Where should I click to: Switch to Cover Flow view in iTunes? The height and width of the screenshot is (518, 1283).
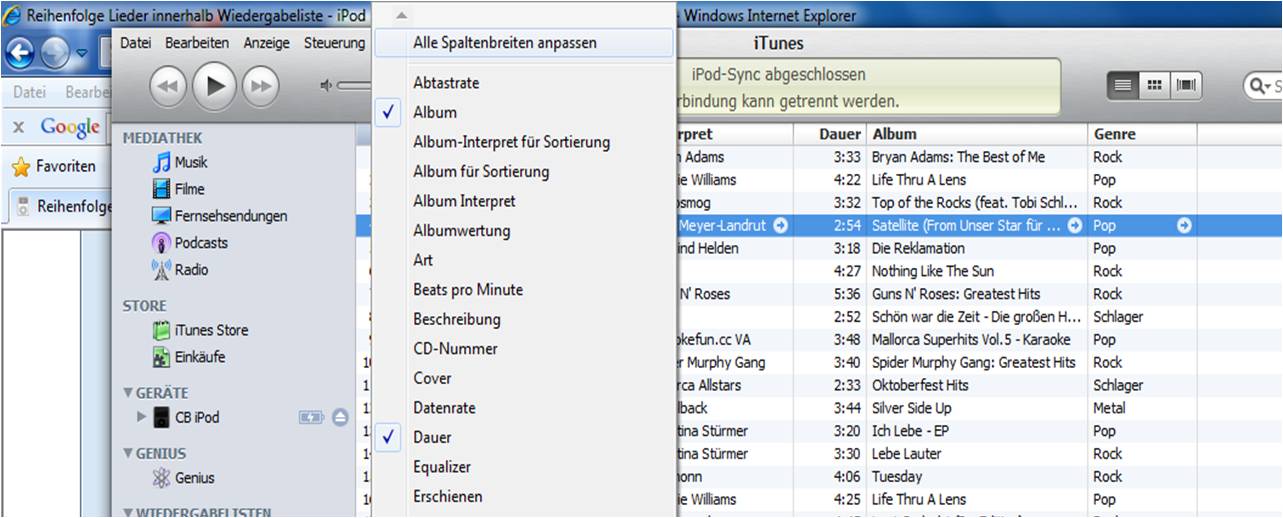click(1185, 86)
